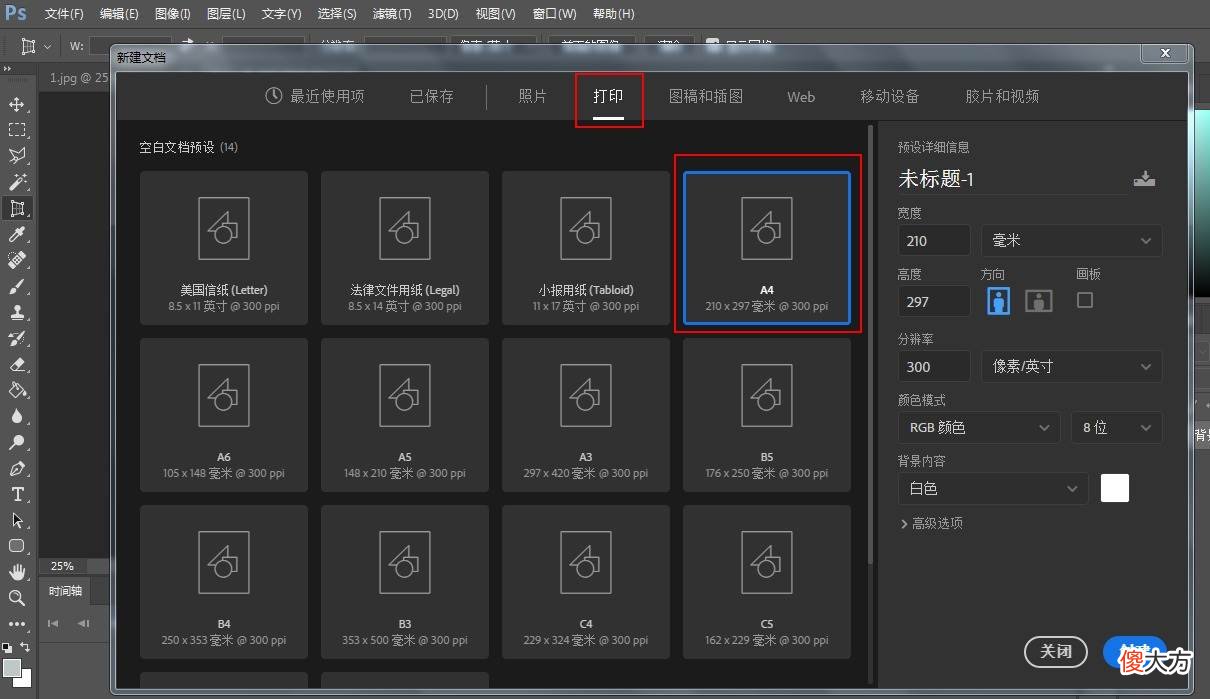Select the Move tool
This screenshot has width=1210, height=699.
pyautogui.click(x=17, y=104)
